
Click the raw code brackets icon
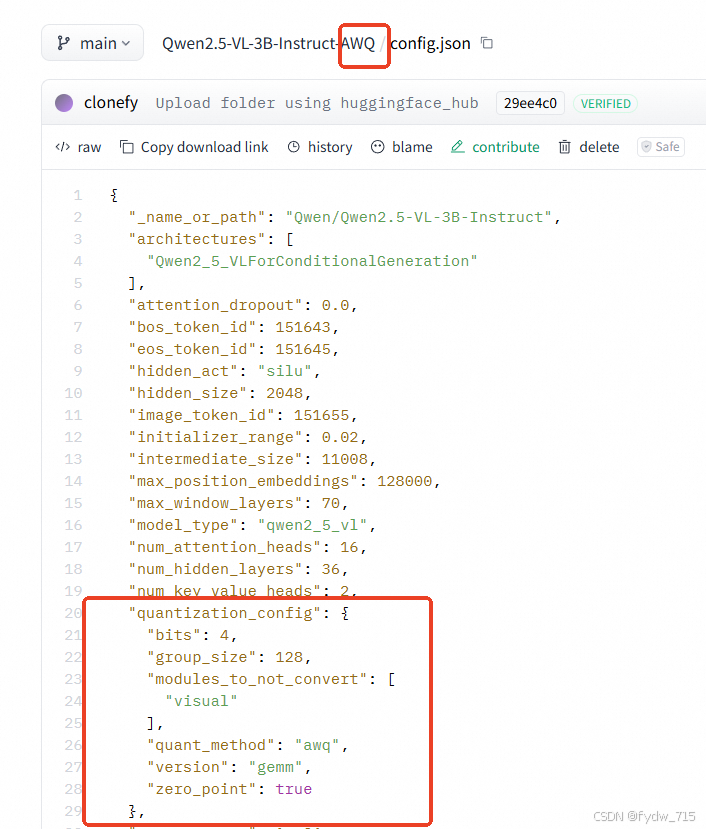coord(62,147)
